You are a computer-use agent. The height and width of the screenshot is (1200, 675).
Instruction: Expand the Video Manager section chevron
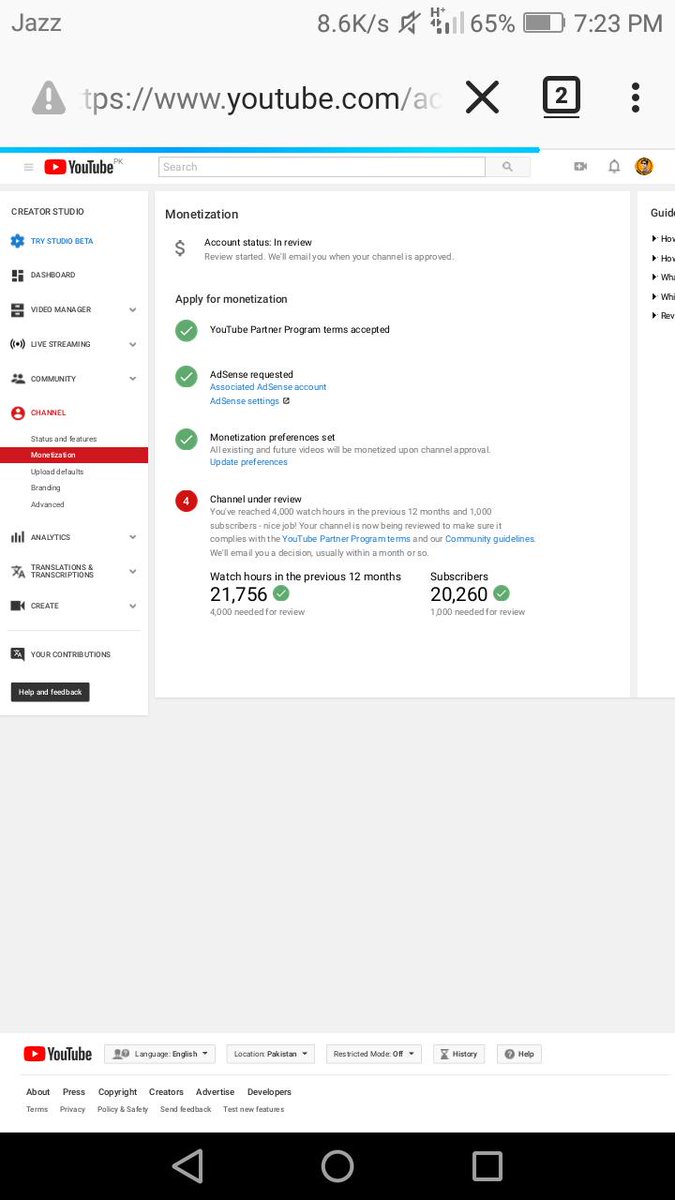point(133,310)
